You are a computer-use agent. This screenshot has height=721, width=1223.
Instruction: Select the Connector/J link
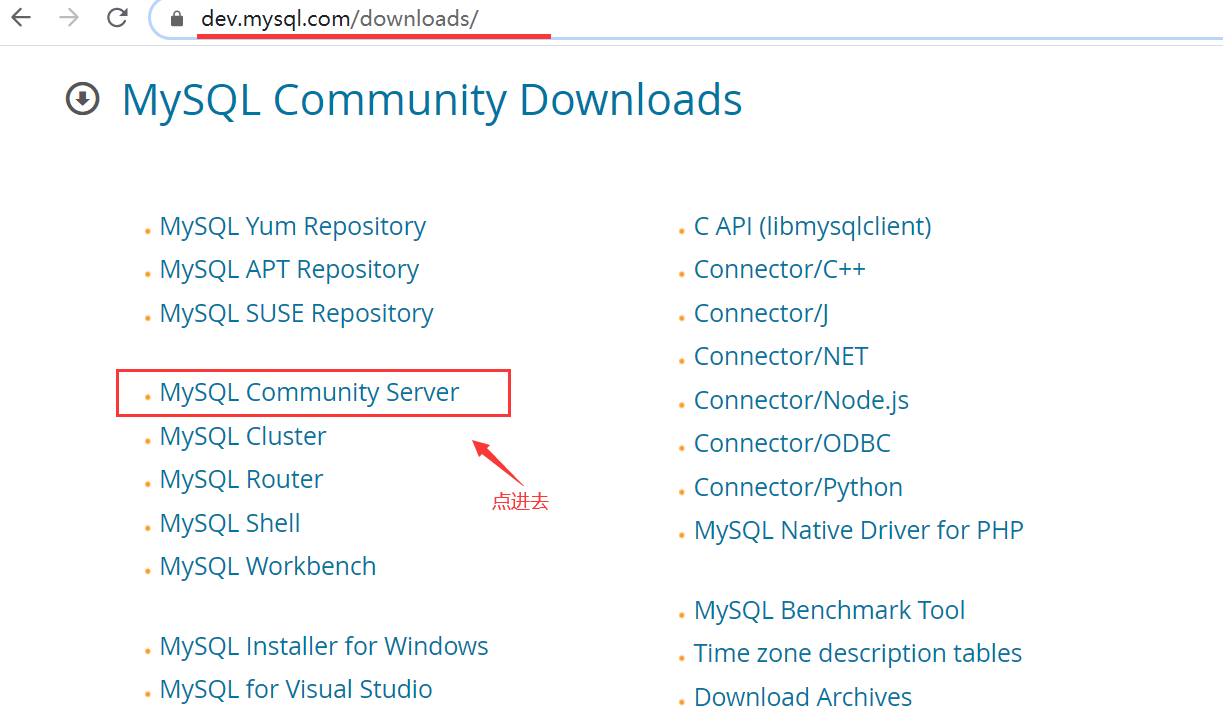point(759,313)
